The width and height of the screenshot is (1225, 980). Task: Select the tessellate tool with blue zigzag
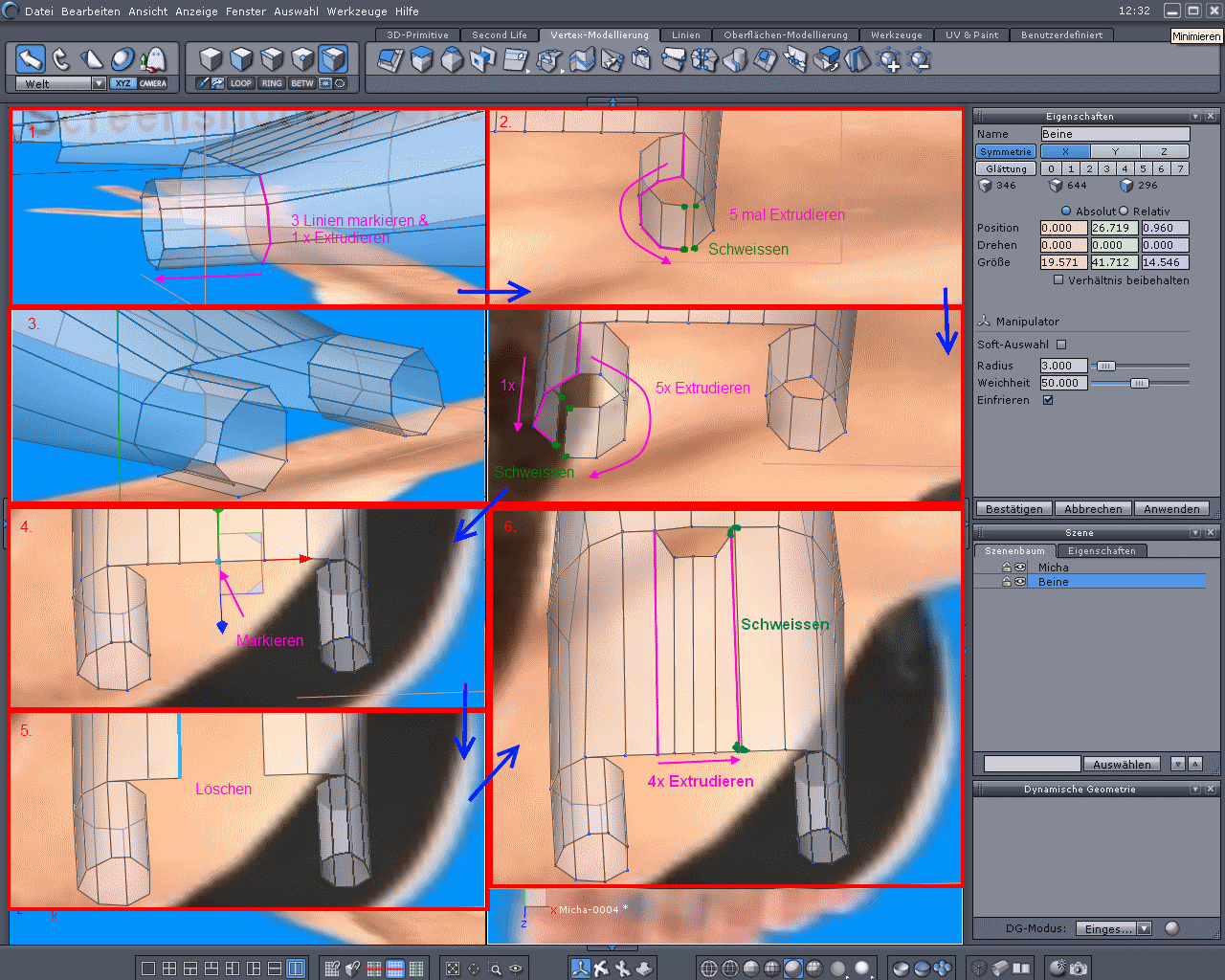click(582, 60)
